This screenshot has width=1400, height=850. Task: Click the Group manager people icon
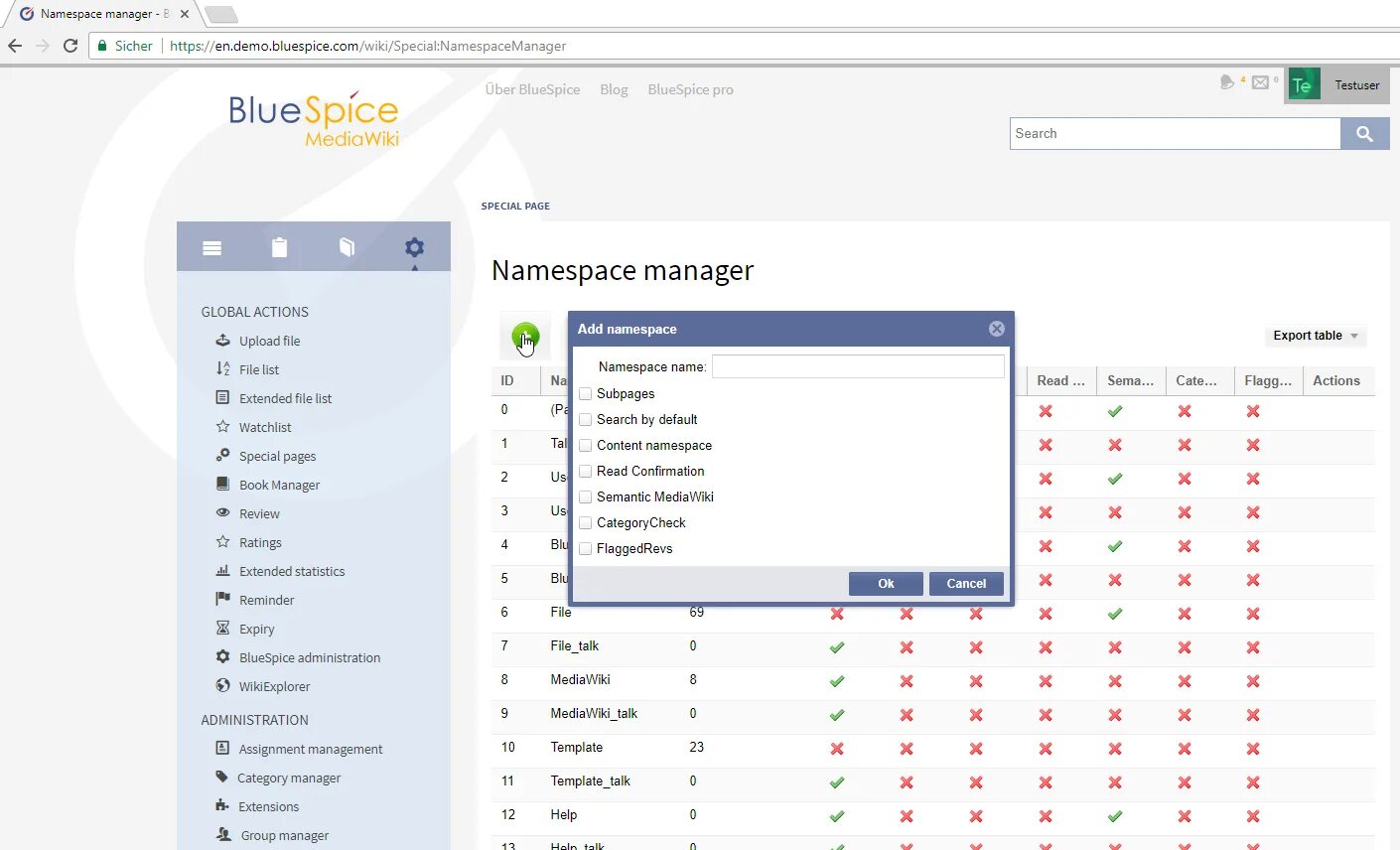(x=224, y=835)
